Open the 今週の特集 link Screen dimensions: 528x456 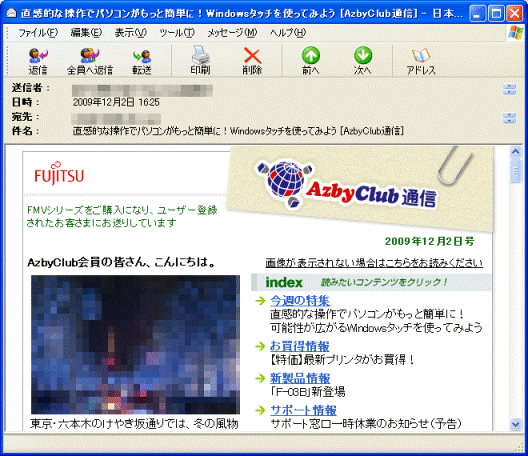(x=300, y=300)
